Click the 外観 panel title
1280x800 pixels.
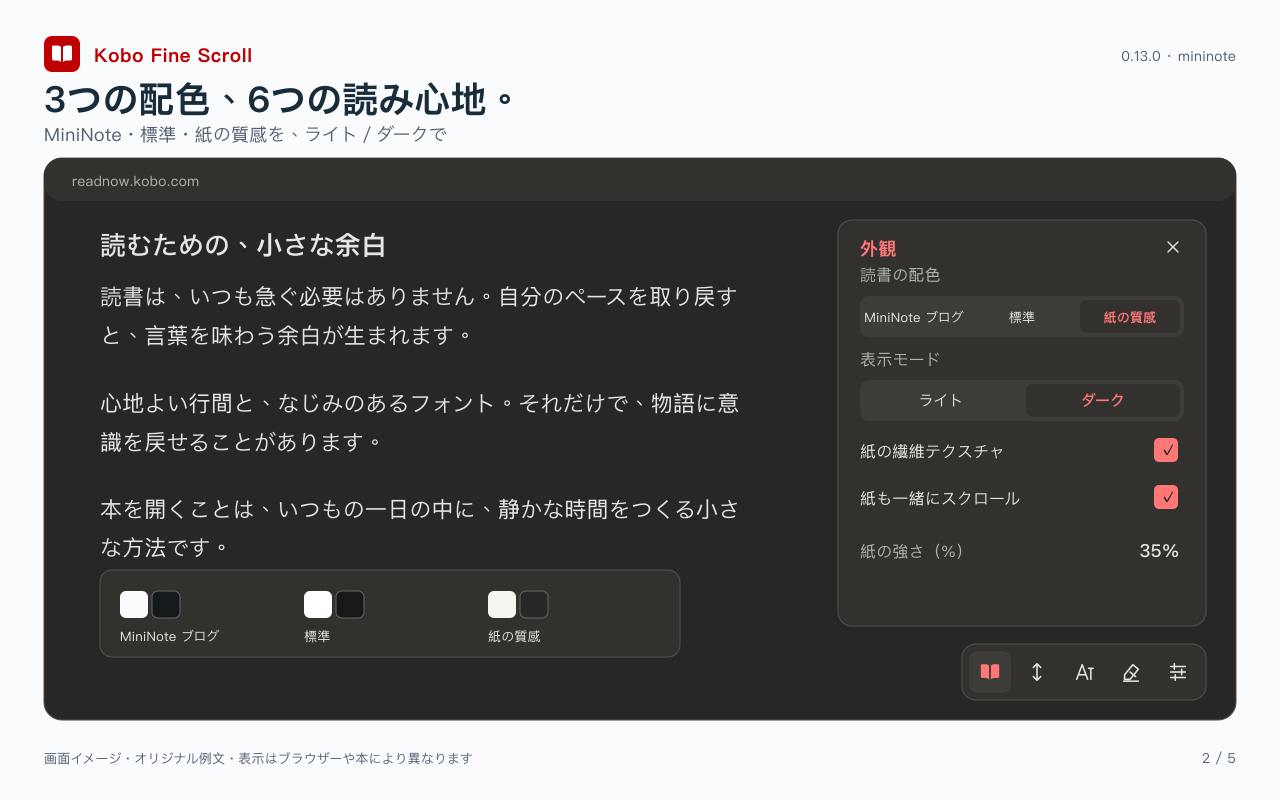[878, 249]
